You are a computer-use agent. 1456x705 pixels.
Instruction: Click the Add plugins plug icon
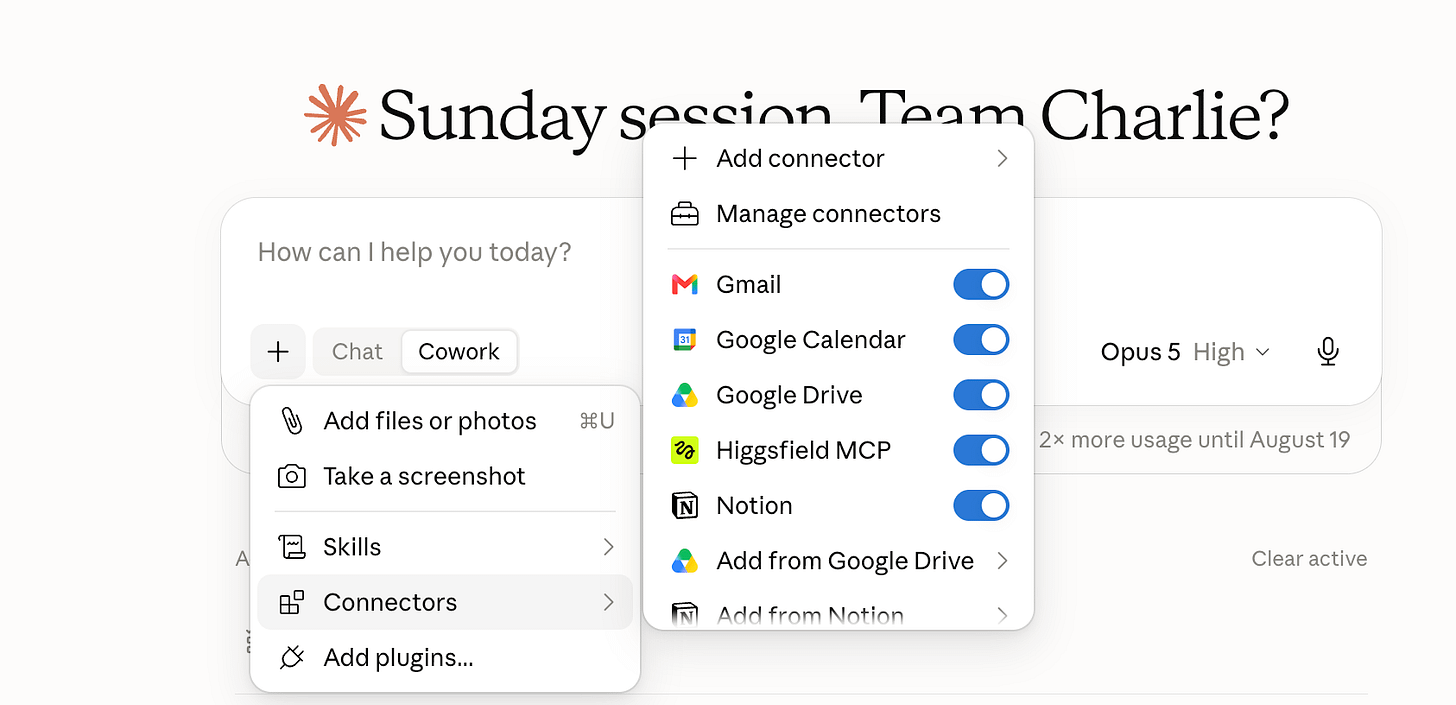291,657
